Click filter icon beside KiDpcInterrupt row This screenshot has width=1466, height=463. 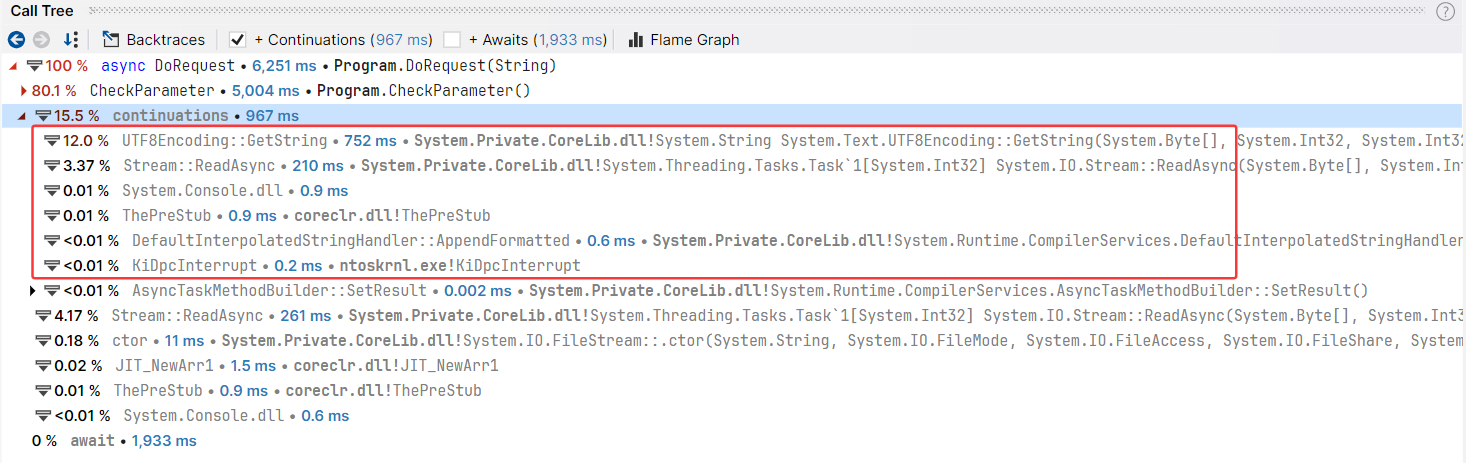click(x=53, y=266)
